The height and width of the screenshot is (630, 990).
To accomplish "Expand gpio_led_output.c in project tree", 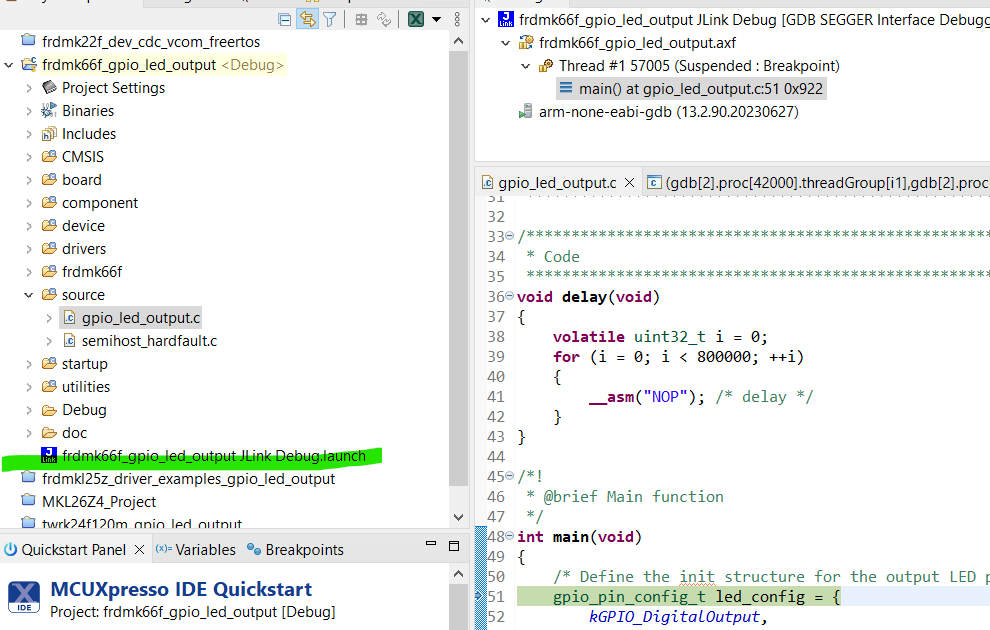I will click(x=49, y=318).
